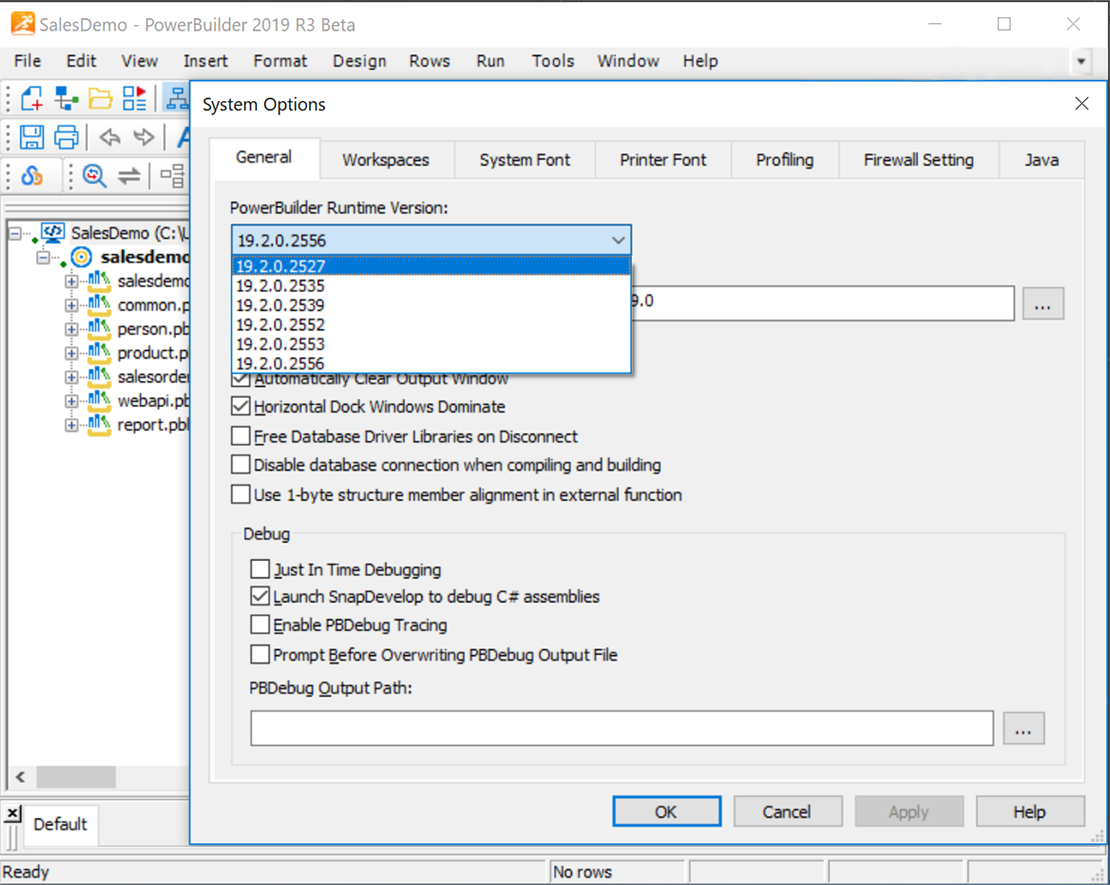The image size is (1110, 885).
Task: Select runtime version 19.2.0.2527
Action: 431,266
